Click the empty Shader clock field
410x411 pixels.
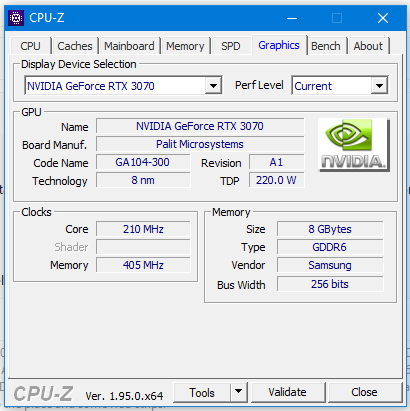[143, 247]
